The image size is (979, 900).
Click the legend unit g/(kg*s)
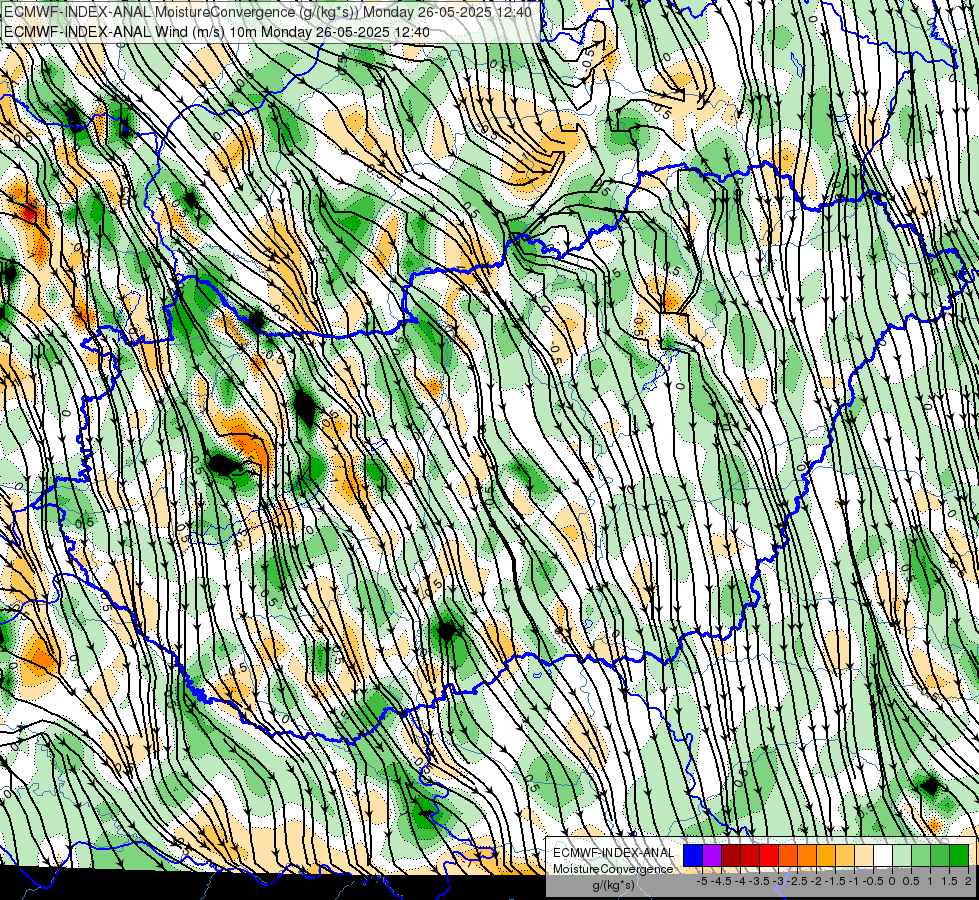(613, 885)
